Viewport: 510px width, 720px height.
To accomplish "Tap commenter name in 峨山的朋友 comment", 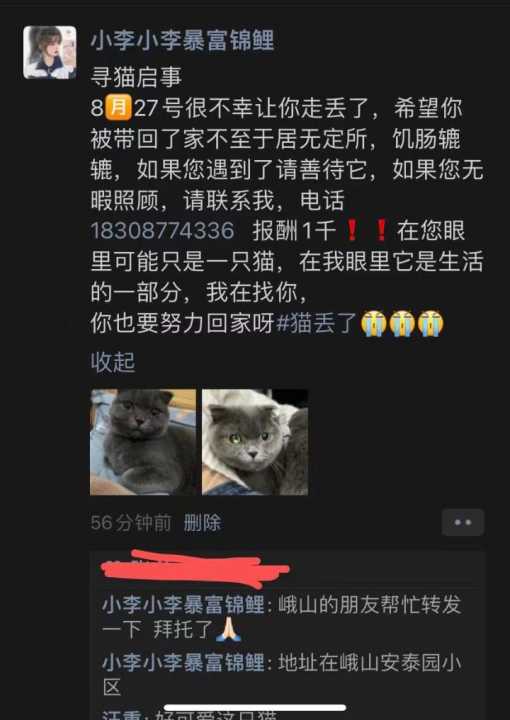I will [x=183, y=605].
